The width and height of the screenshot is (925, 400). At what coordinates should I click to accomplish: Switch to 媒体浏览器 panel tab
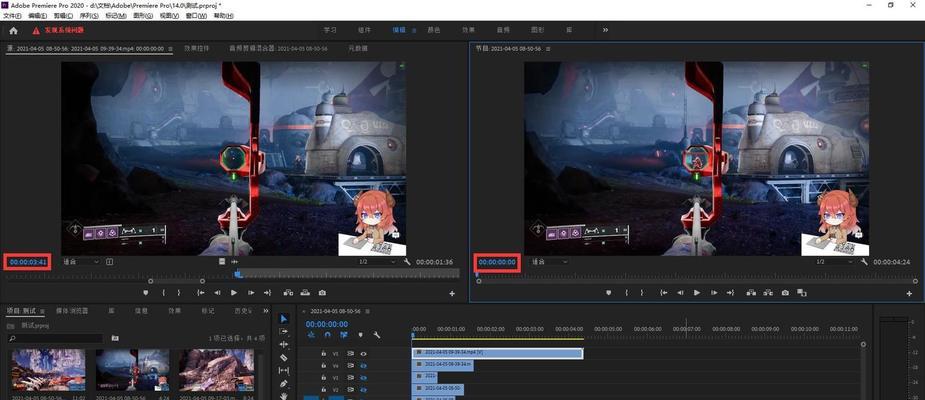(72, 310)
